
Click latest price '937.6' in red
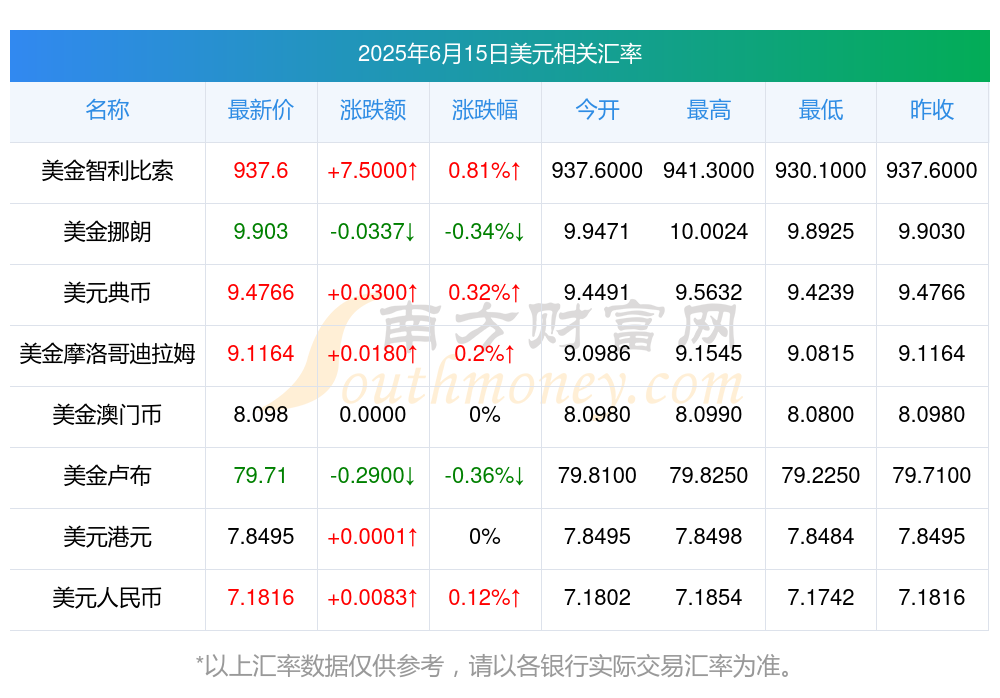pyautogui.click(x=260, y=171)
